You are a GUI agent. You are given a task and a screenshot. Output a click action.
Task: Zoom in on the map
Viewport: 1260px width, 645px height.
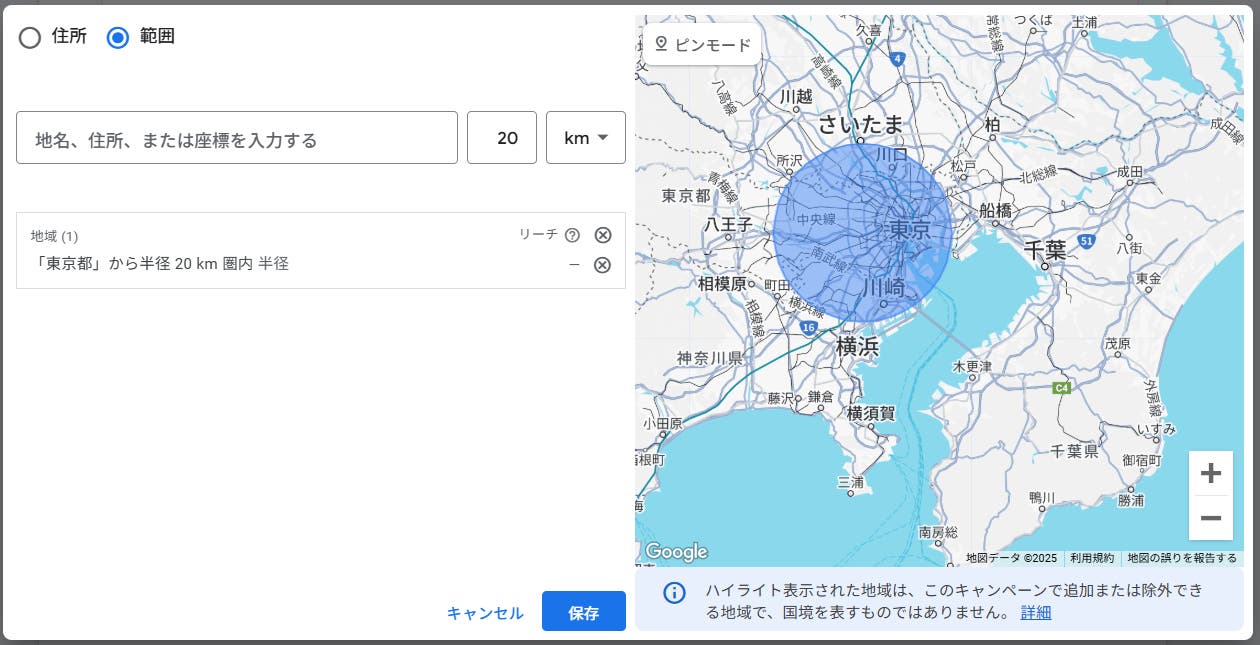1210,473
